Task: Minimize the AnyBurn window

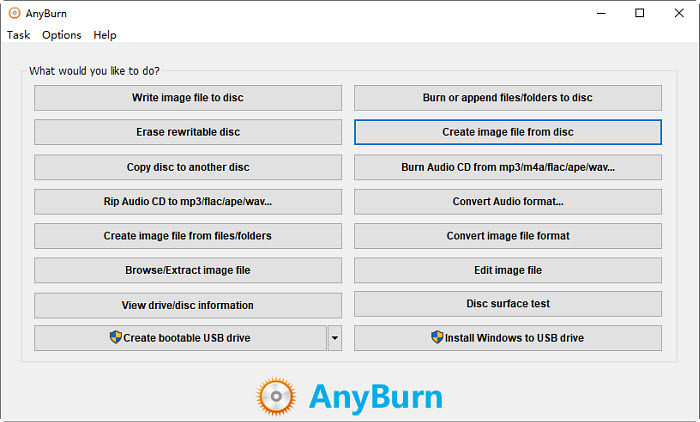Action: click(x=601, y=13)
